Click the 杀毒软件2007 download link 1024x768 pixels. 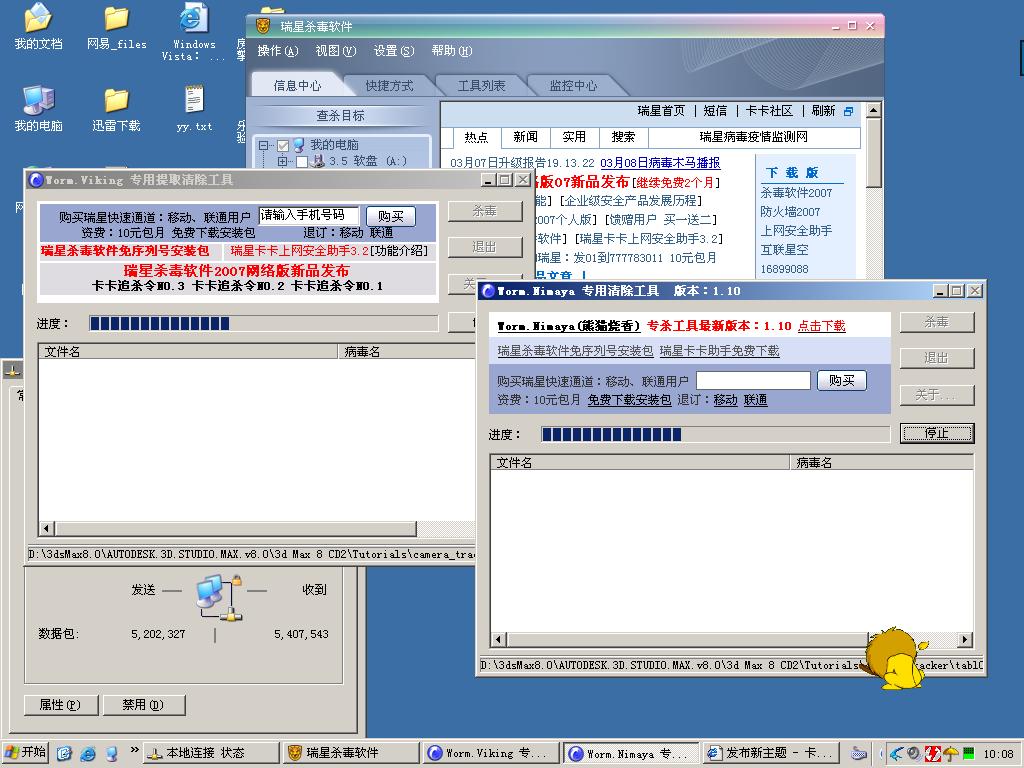point(796,193)
